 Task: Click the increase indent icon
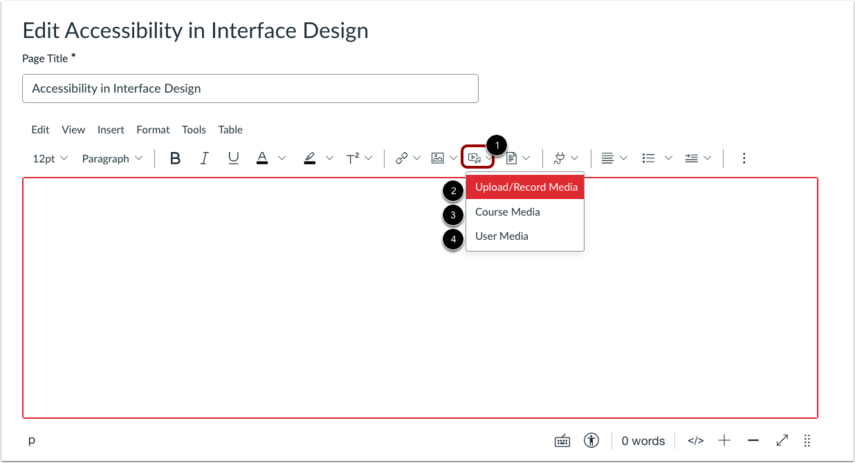[691, 158]
